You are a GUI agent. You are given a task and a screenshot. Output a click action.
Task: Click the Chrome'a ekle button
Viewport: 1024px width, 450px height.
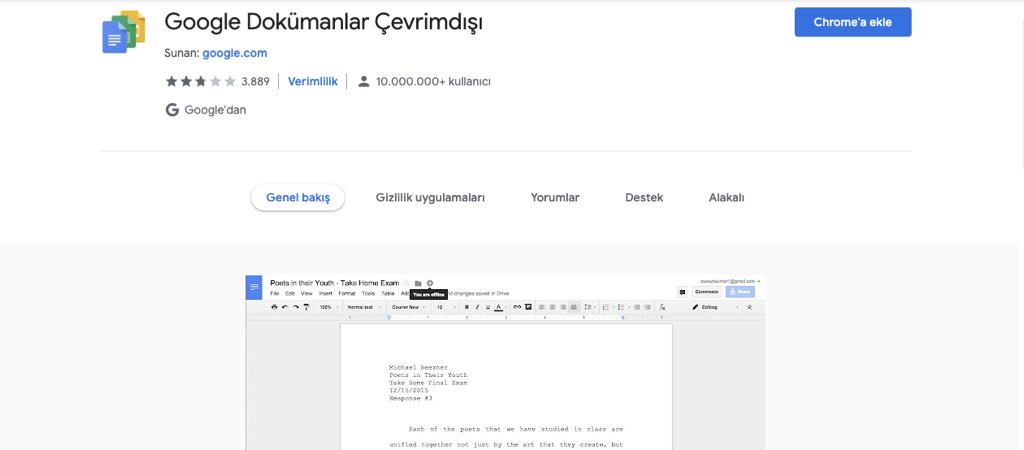coord(853,22)
